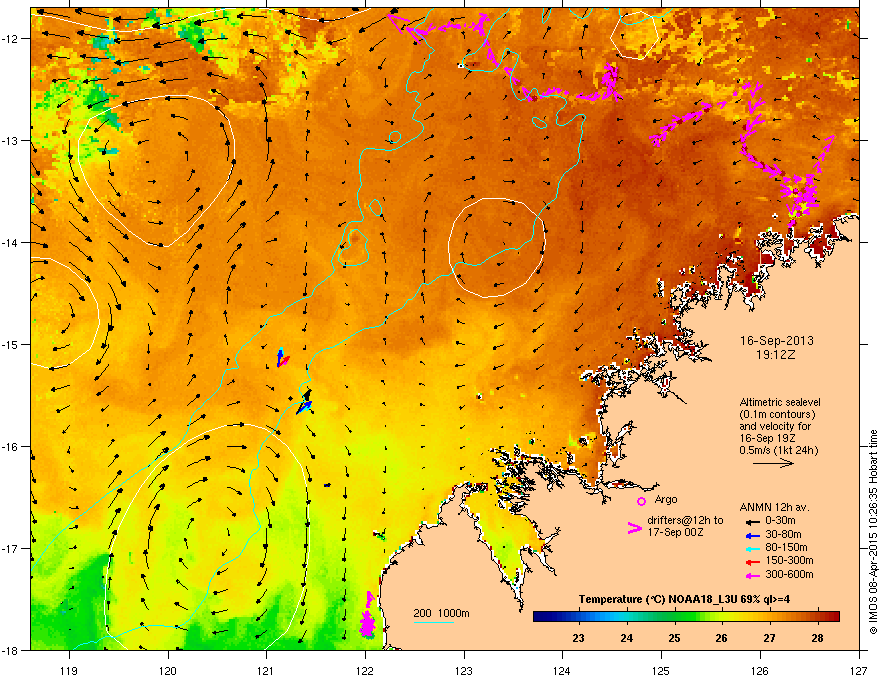Click the 119 longitude axis label

69,670
